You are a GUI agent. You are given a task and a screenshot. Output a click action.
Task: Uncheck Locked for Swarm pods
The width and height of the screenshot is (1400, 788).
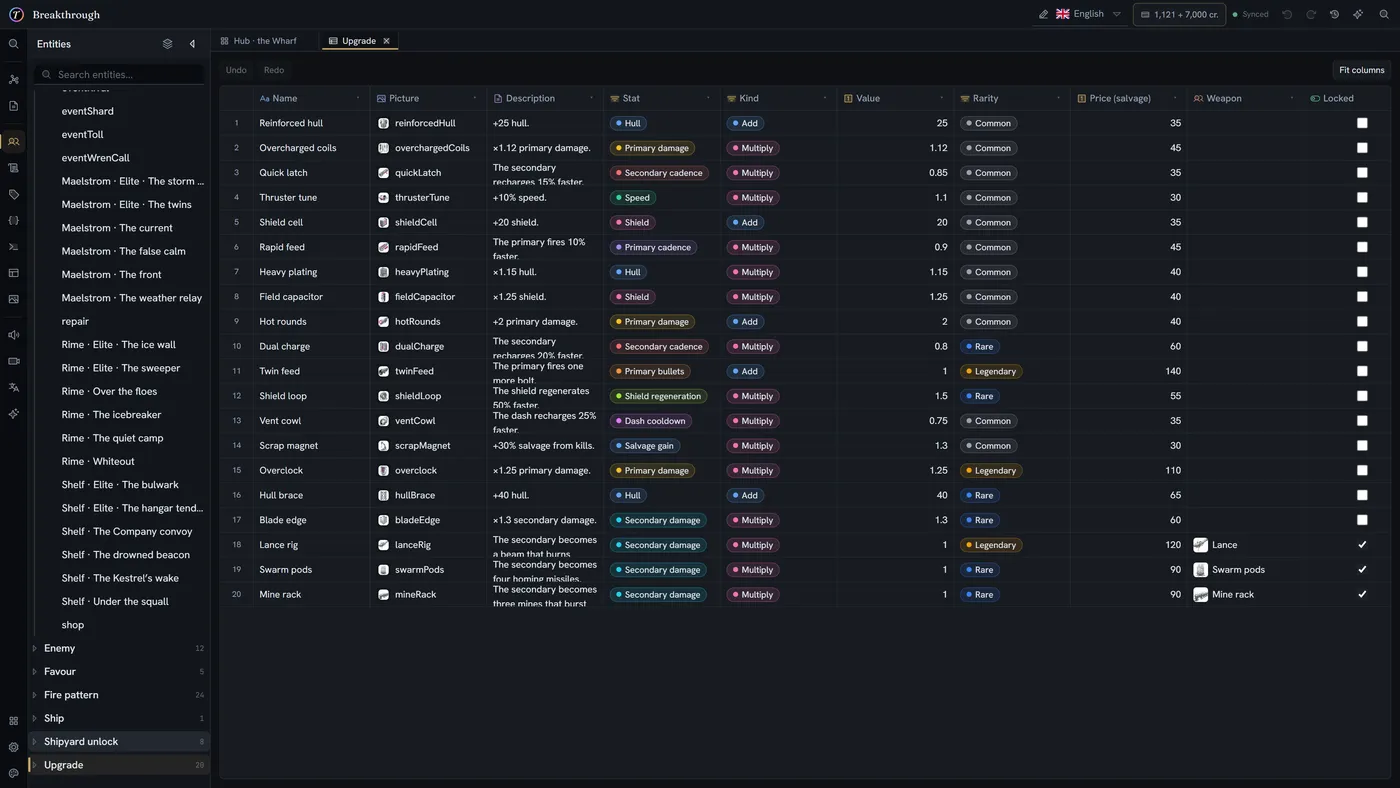tap(1362, 570)
